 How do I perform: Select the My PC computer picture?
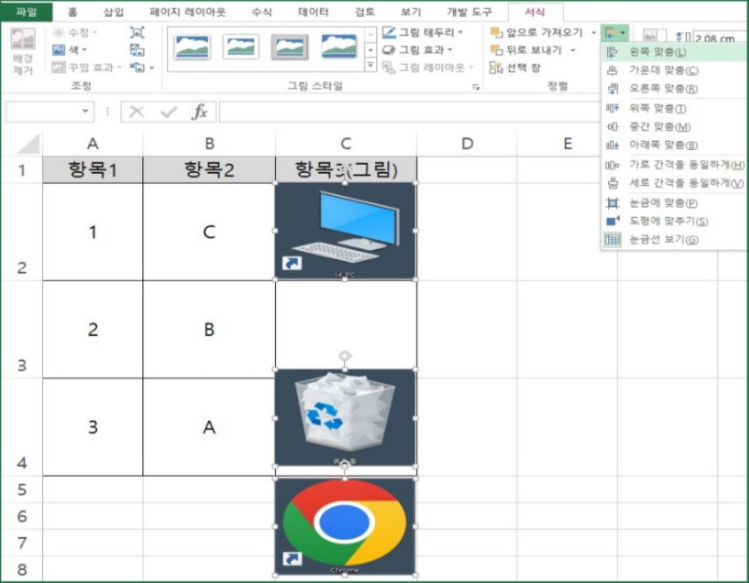[x=345, y=231]
